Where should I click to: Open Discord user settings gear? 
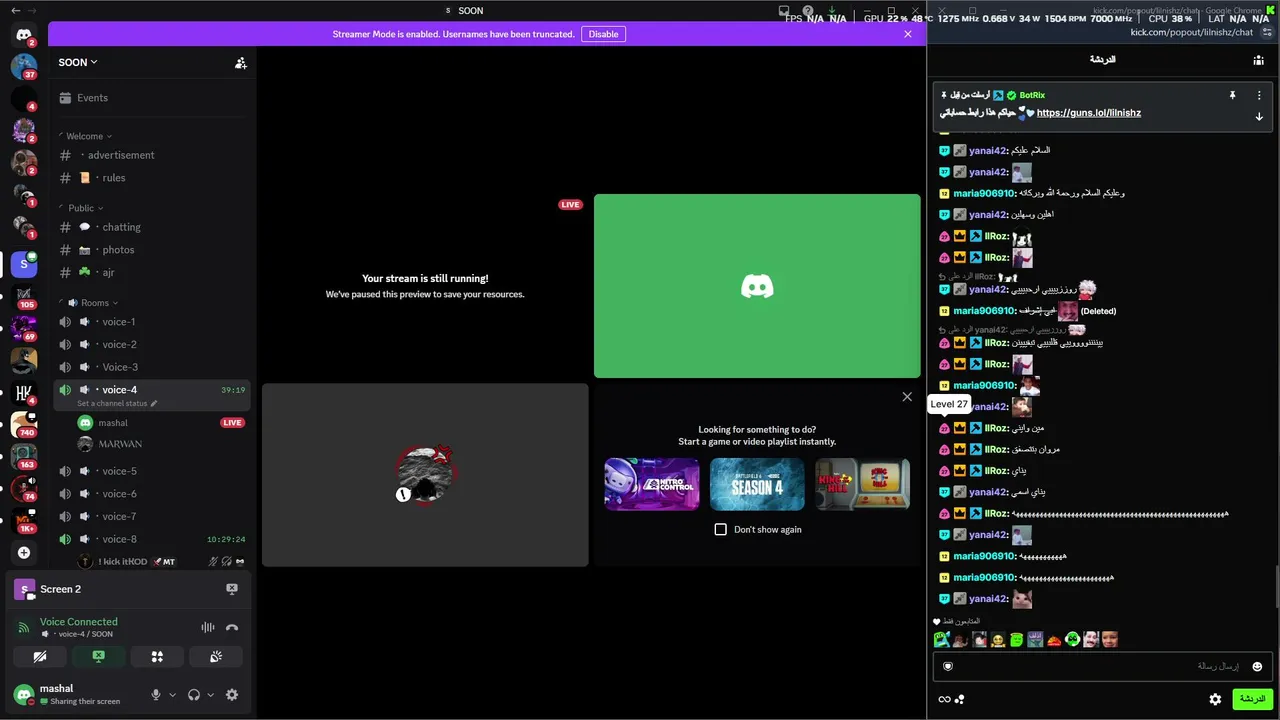click(x=232, y=695)
